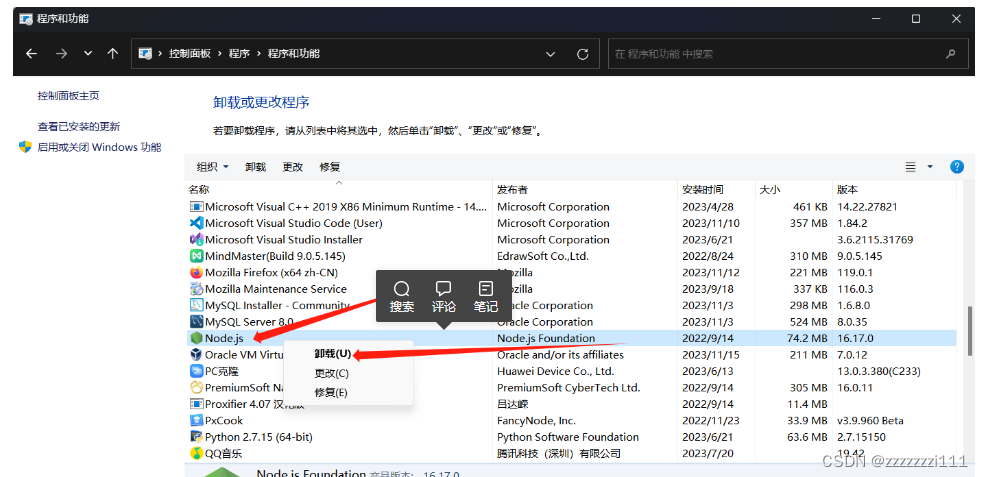Click the Node.js Foundation publisher cell
The height and width of the screenshot is (477, 983).
546,338
